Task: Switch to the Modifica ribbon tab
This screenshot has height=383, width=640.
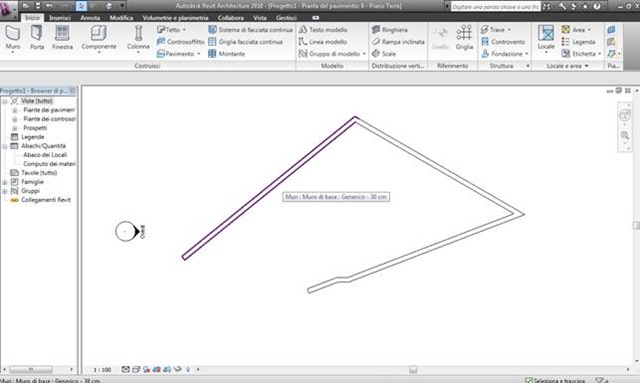Action: [x=121, y=18]
